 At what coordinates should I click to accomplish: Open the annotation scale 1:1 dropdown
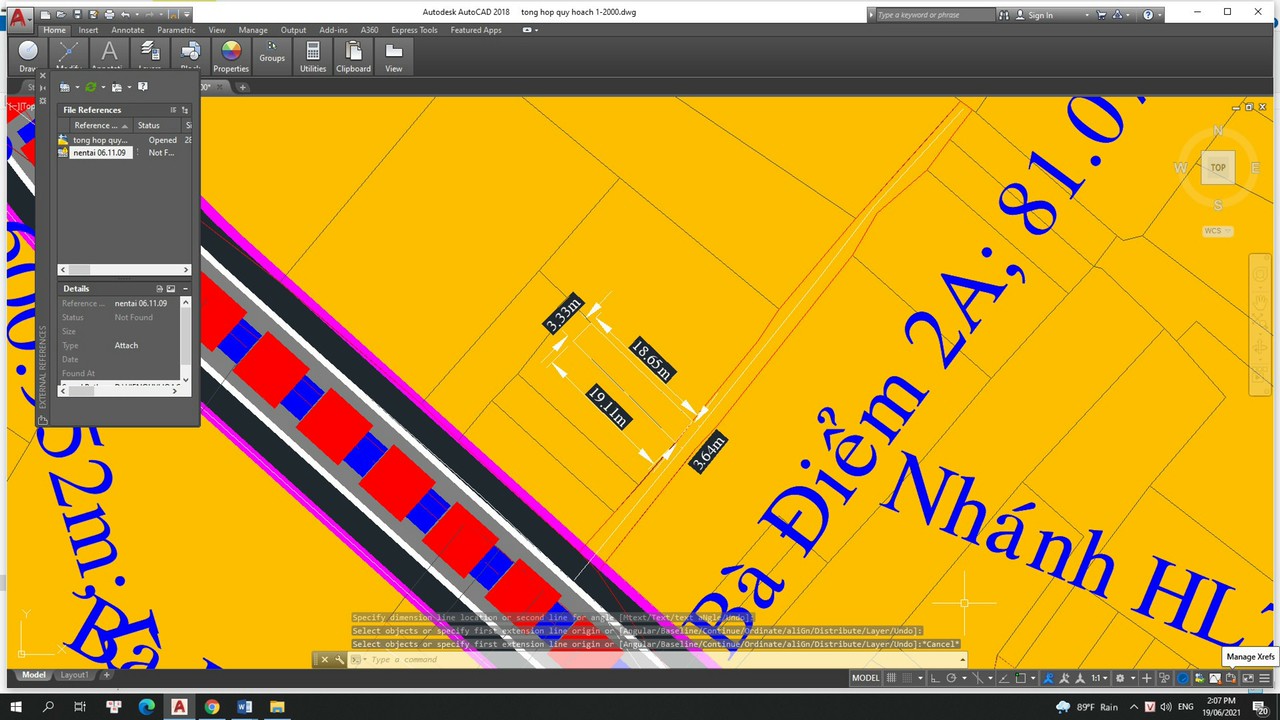(x=1101, y=678)
